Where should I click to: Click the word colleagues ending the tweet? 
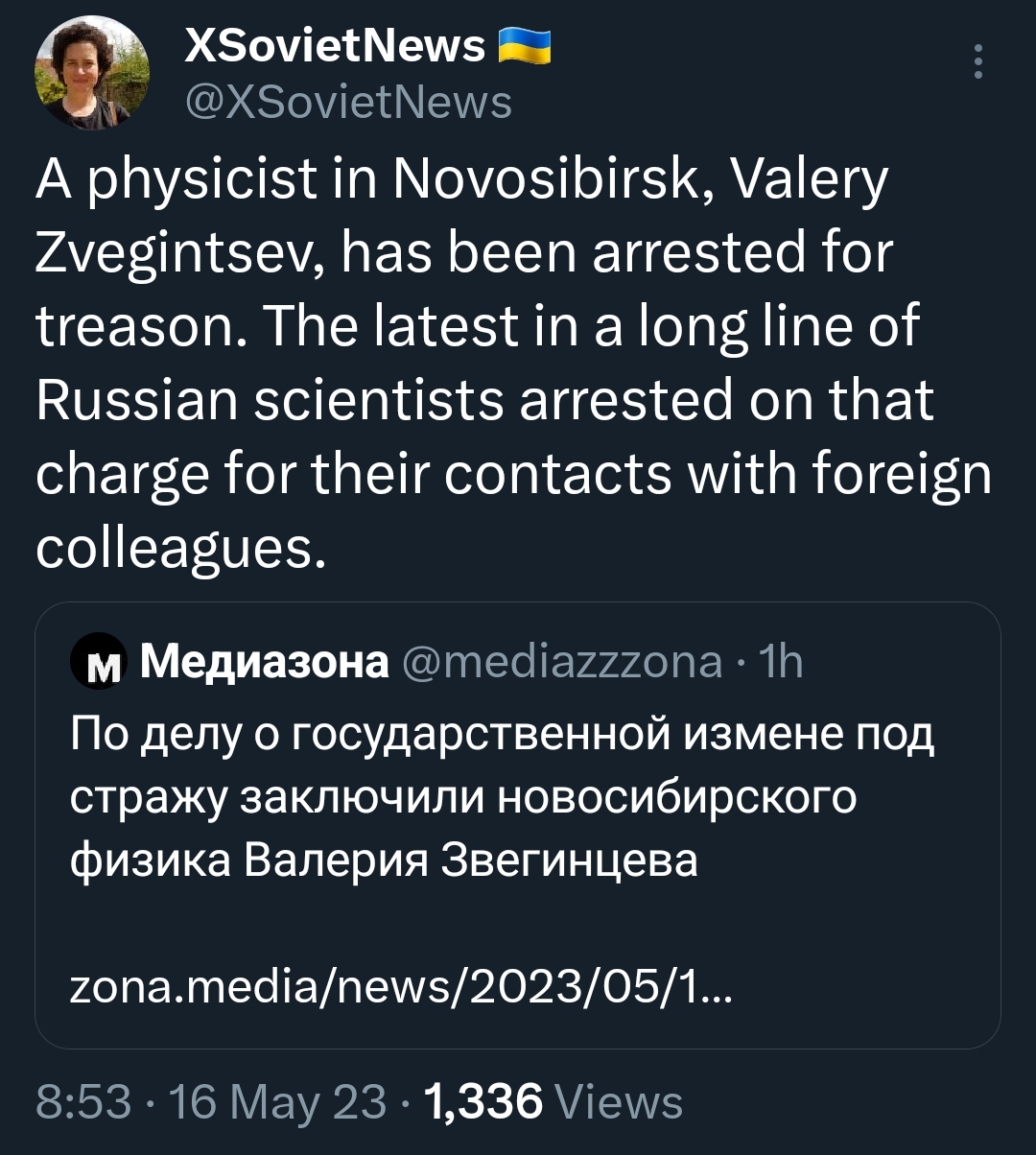(175, 545)
